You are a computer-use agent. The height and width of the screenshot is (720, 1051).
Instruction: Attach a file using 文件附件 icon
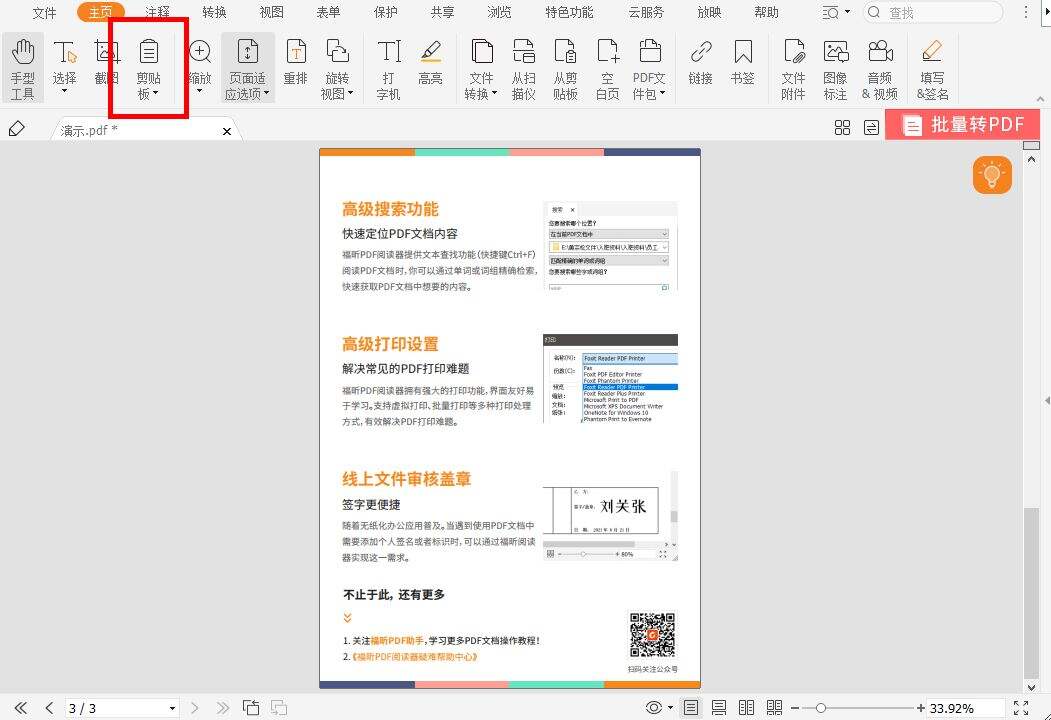(x=793, y=68)
